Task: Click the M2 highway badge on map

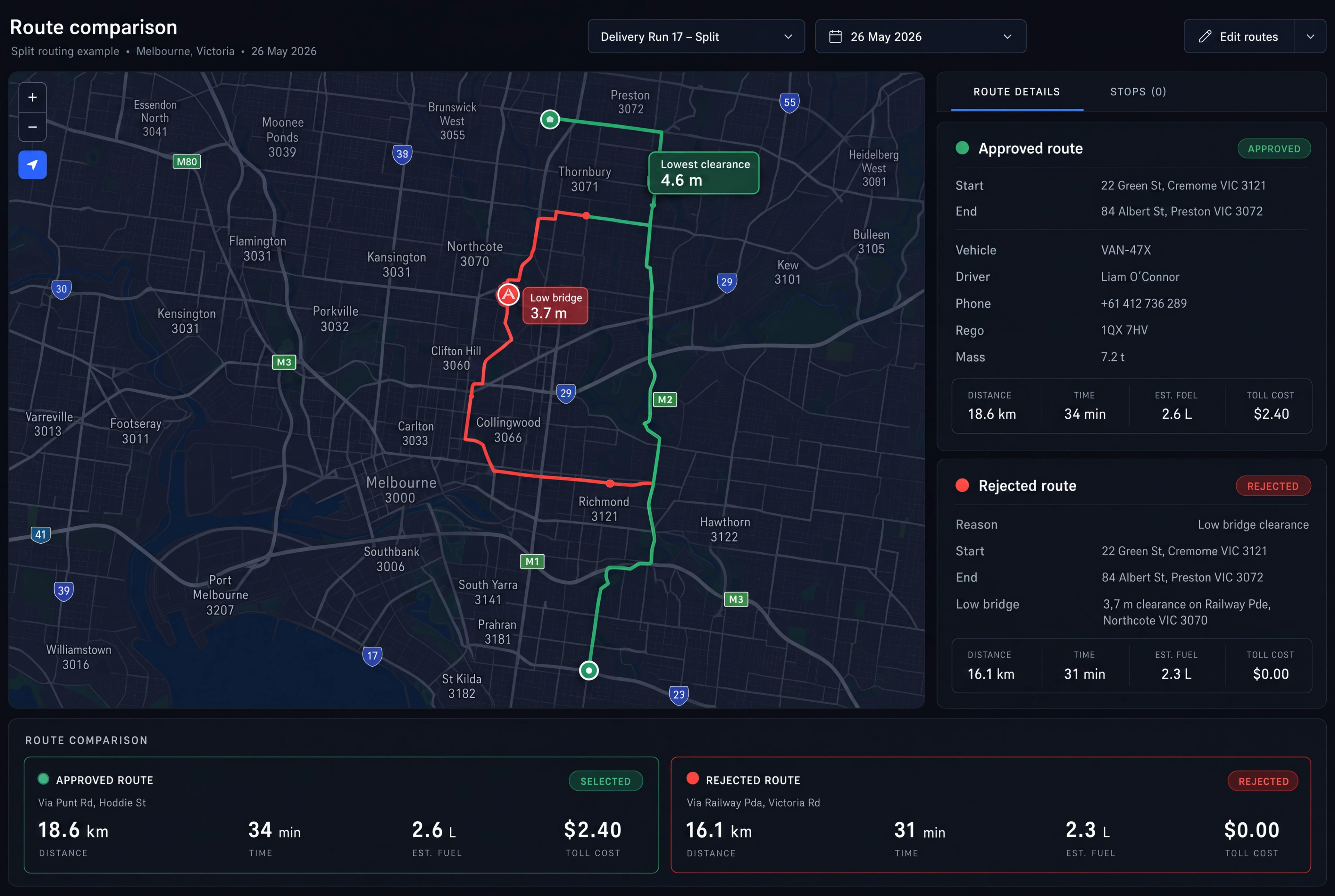Action: tap(665, 399)
